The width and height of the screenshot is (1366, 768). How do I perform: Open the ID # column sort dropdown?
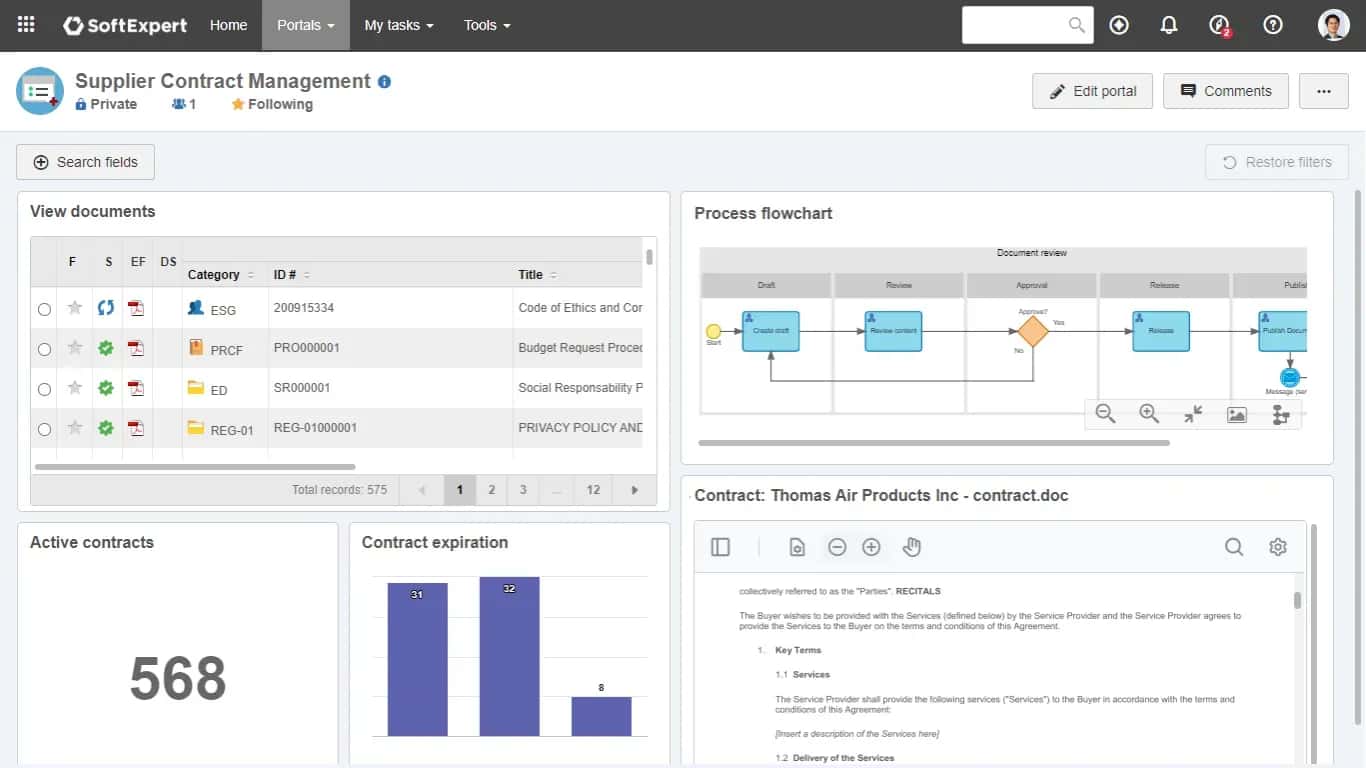(x=307, y=275)
